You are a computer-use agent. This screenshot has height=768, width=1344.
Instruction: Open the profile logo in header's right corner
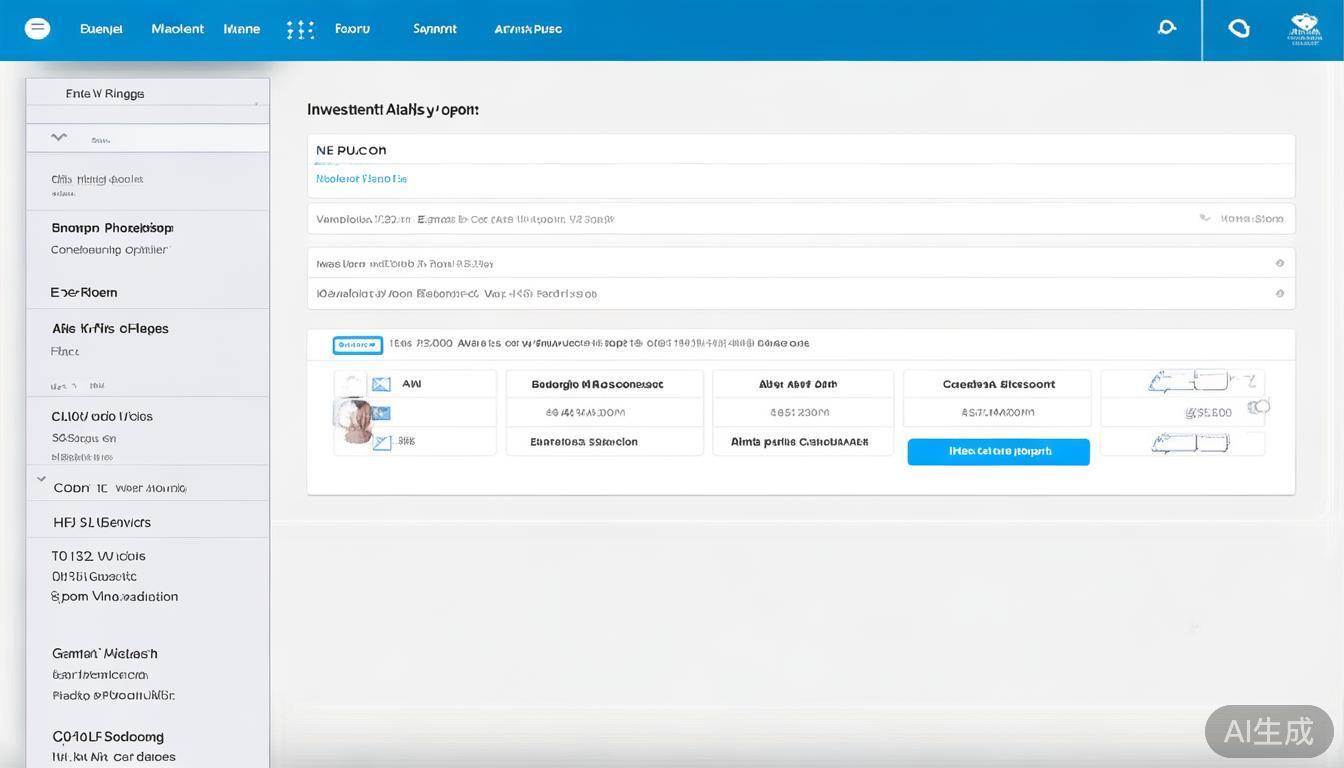[1304, 29]
